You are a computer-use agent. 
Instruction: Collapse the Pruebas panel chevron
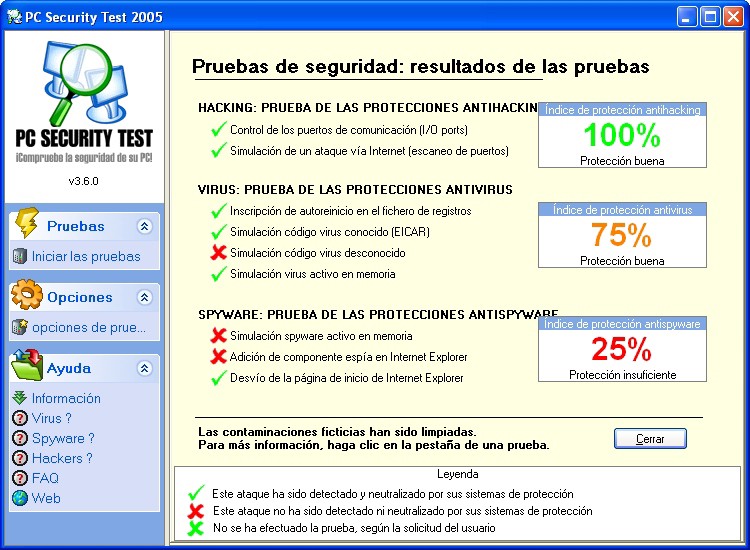click(x=144, y=226)
